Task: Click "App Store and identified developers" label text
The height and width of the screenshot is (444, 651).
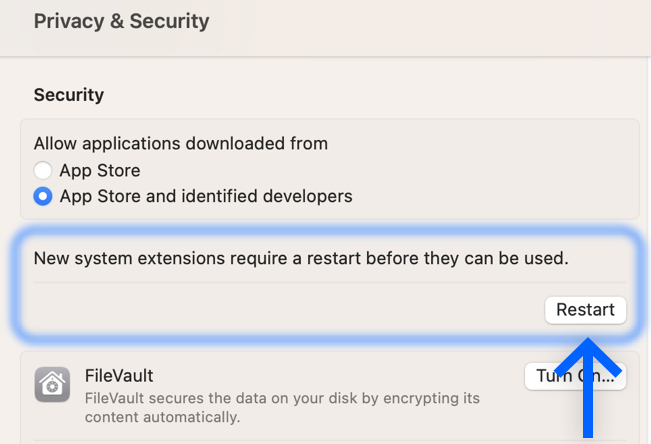Action: coord(206,196)
